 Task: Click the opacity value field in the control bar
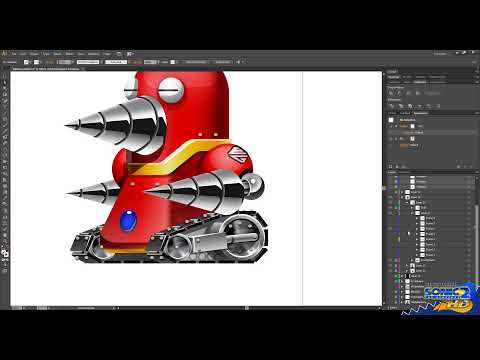coord(150,62)
